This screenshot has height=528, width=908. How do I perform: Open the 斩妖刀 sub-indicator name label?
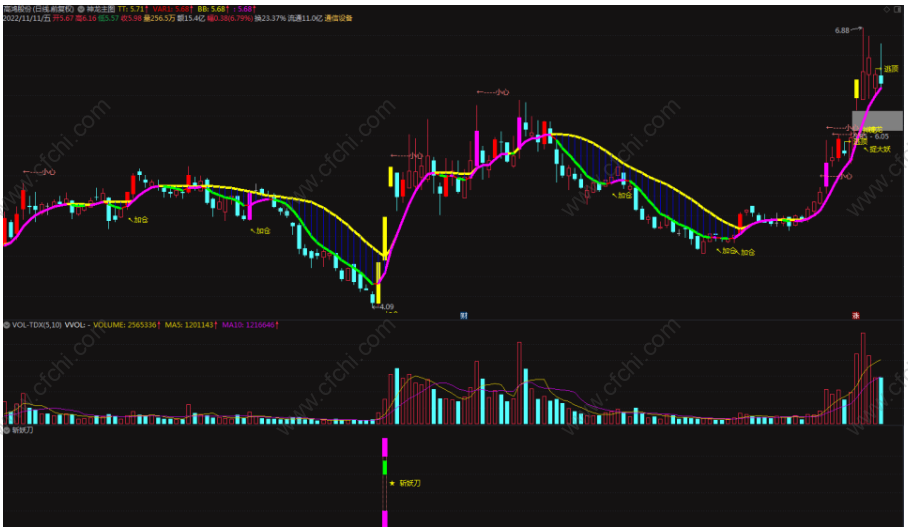point(23,430)
